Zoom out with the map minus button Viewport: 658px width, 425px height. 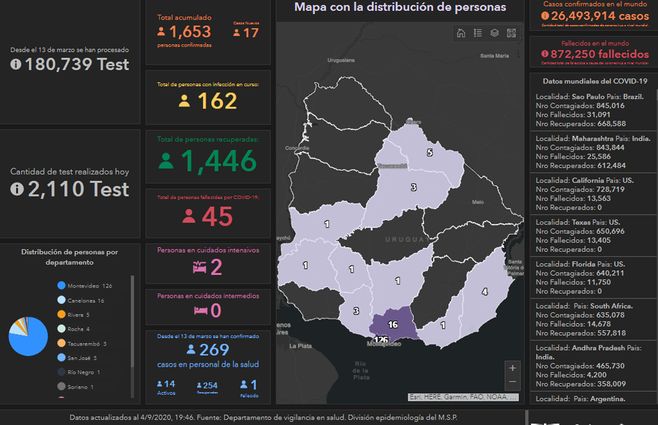(x=513, y=384)
